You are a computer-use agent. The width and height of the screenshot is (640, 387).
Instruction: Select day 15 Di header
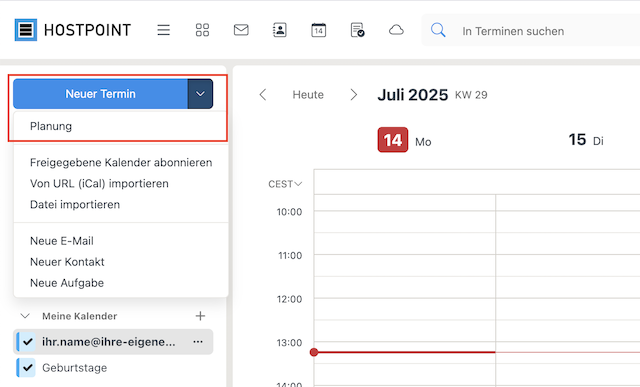tap(586, 140)
